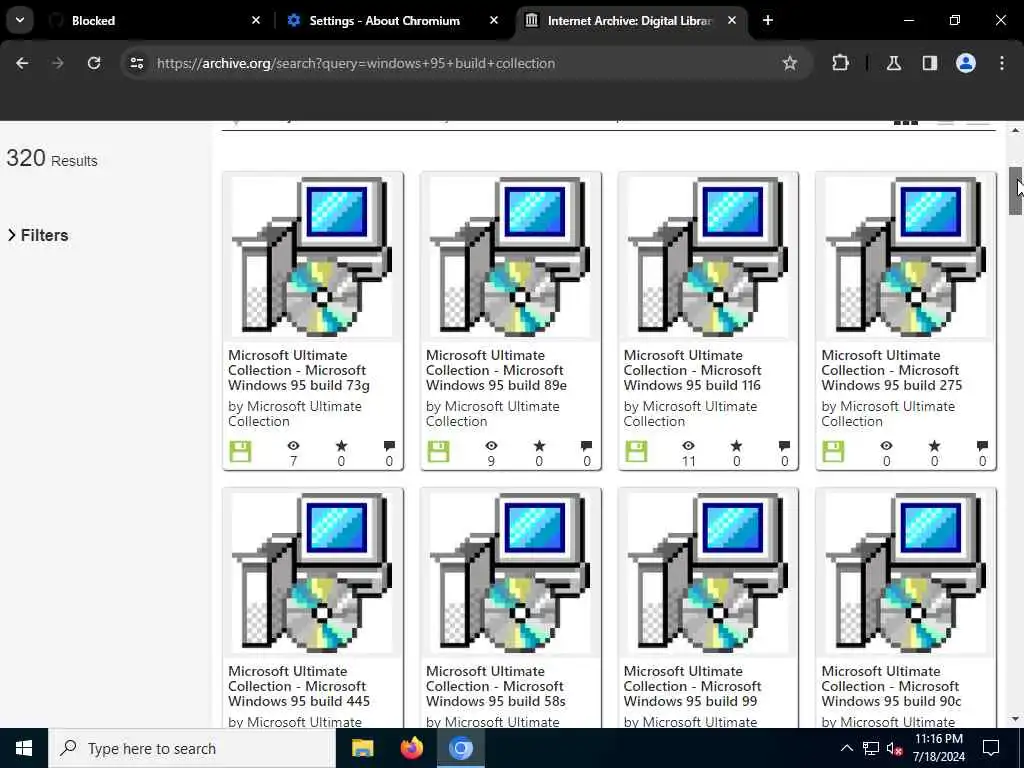This screenshot has height=768, width=1024.
Task: Bookmark this page with the star icon
Action: pyautogui.click(x=790, y=63)
